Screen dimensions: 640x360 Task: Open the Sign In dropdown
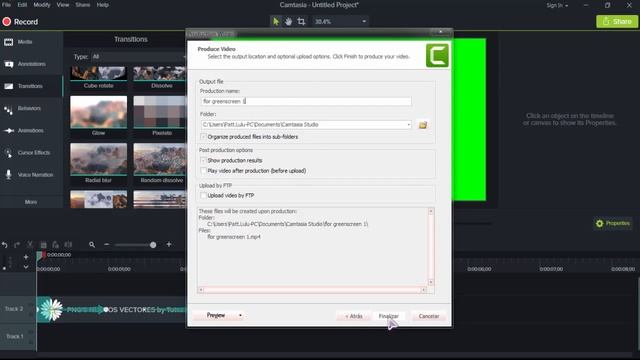pyautogui.click(x=557, y=5)
